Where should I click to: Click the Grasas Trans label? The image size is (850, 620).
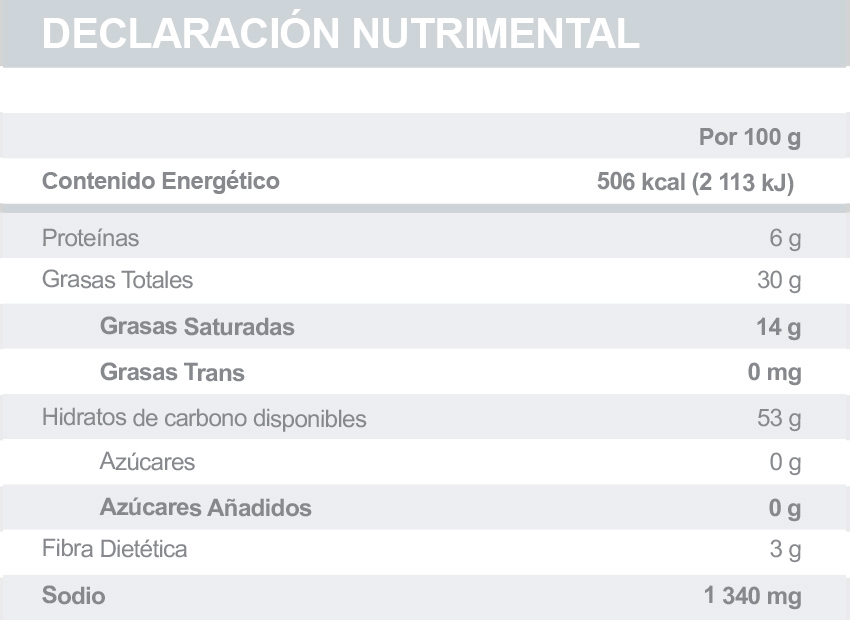click(172, 373)
